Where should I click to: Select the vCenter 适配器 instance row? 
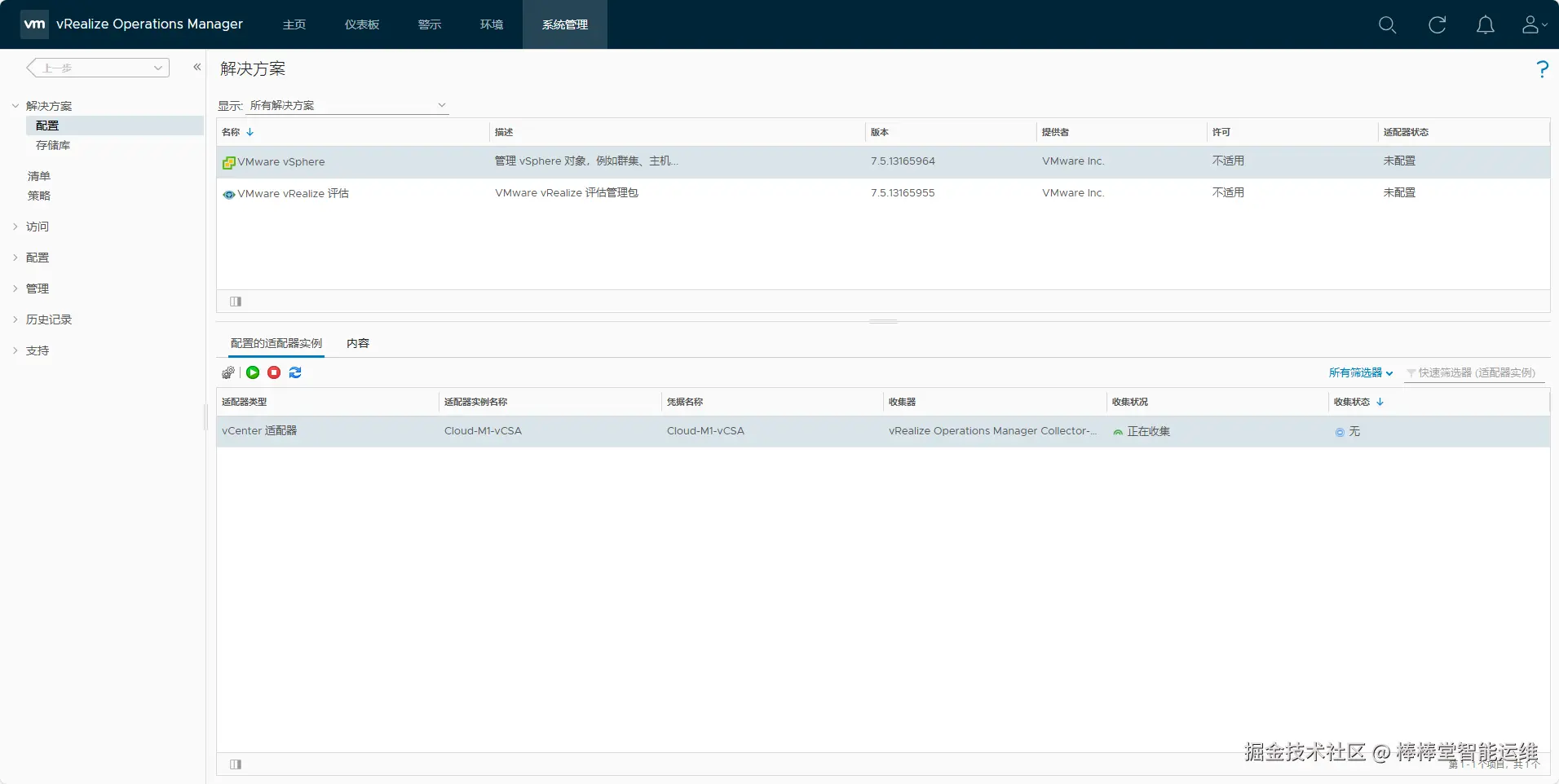point(883,431)
